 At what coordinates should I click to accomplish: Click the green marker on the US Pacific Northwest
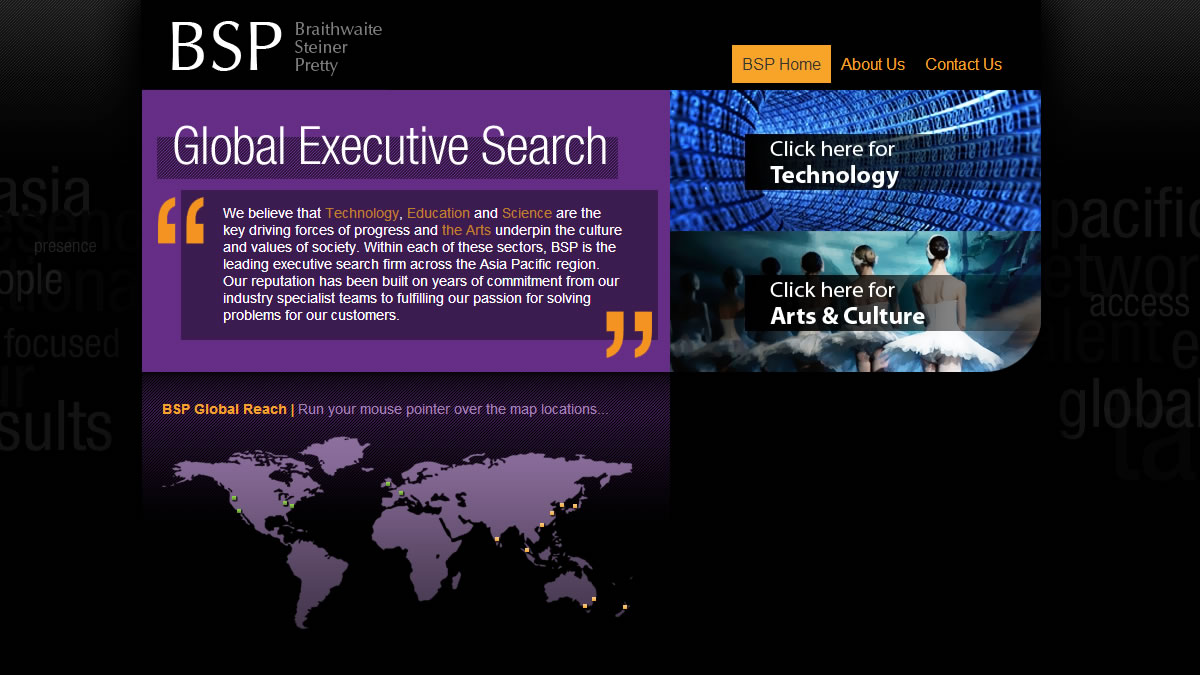tap(234, 498)
